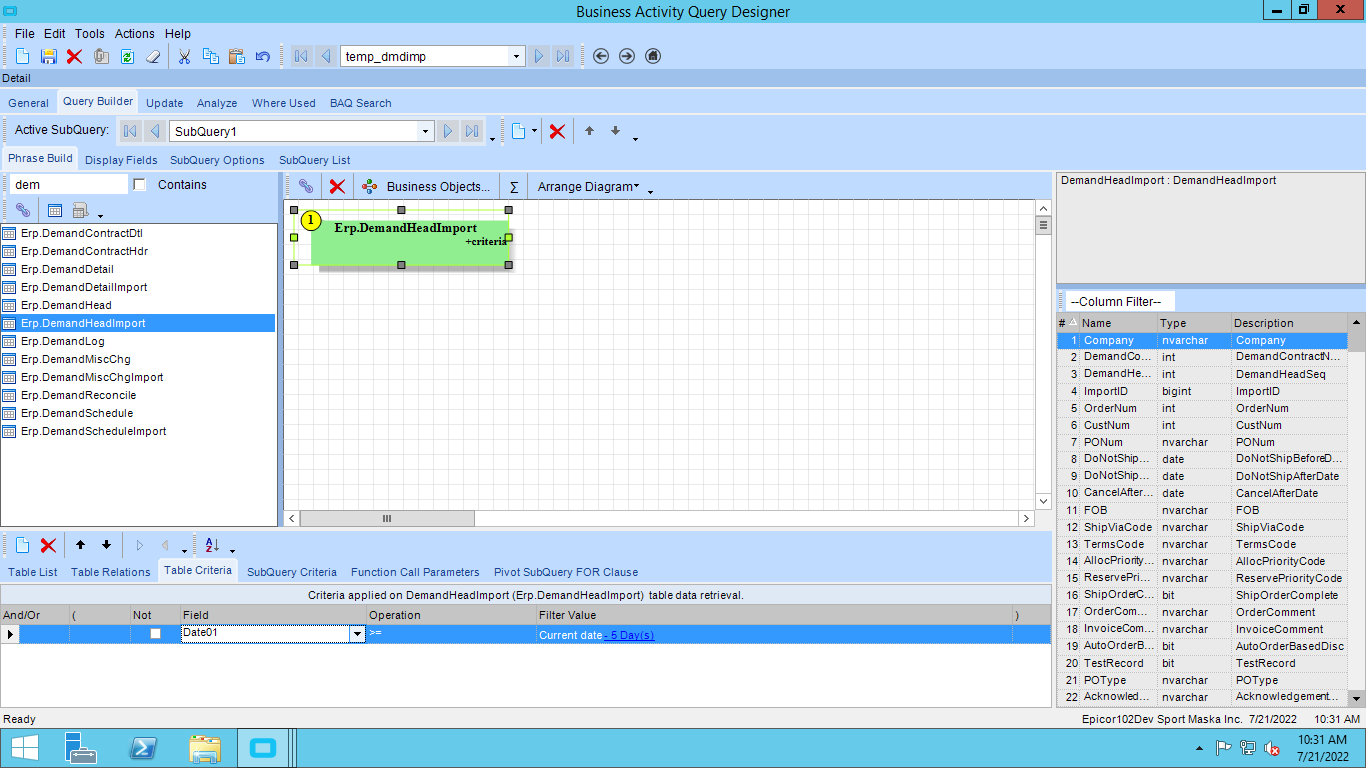Switch to the Display Fields tab
Viewport: 1366px width, 768px height.
[121, 159]
